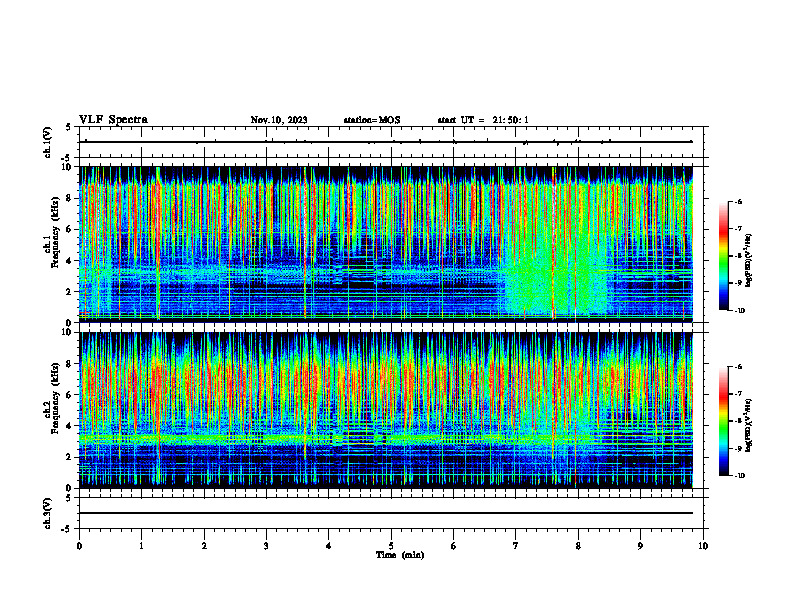Click the ch.2 spectrogram color scale bar
The width and height of the screenshot is (792, 612).
coord(724,421)
